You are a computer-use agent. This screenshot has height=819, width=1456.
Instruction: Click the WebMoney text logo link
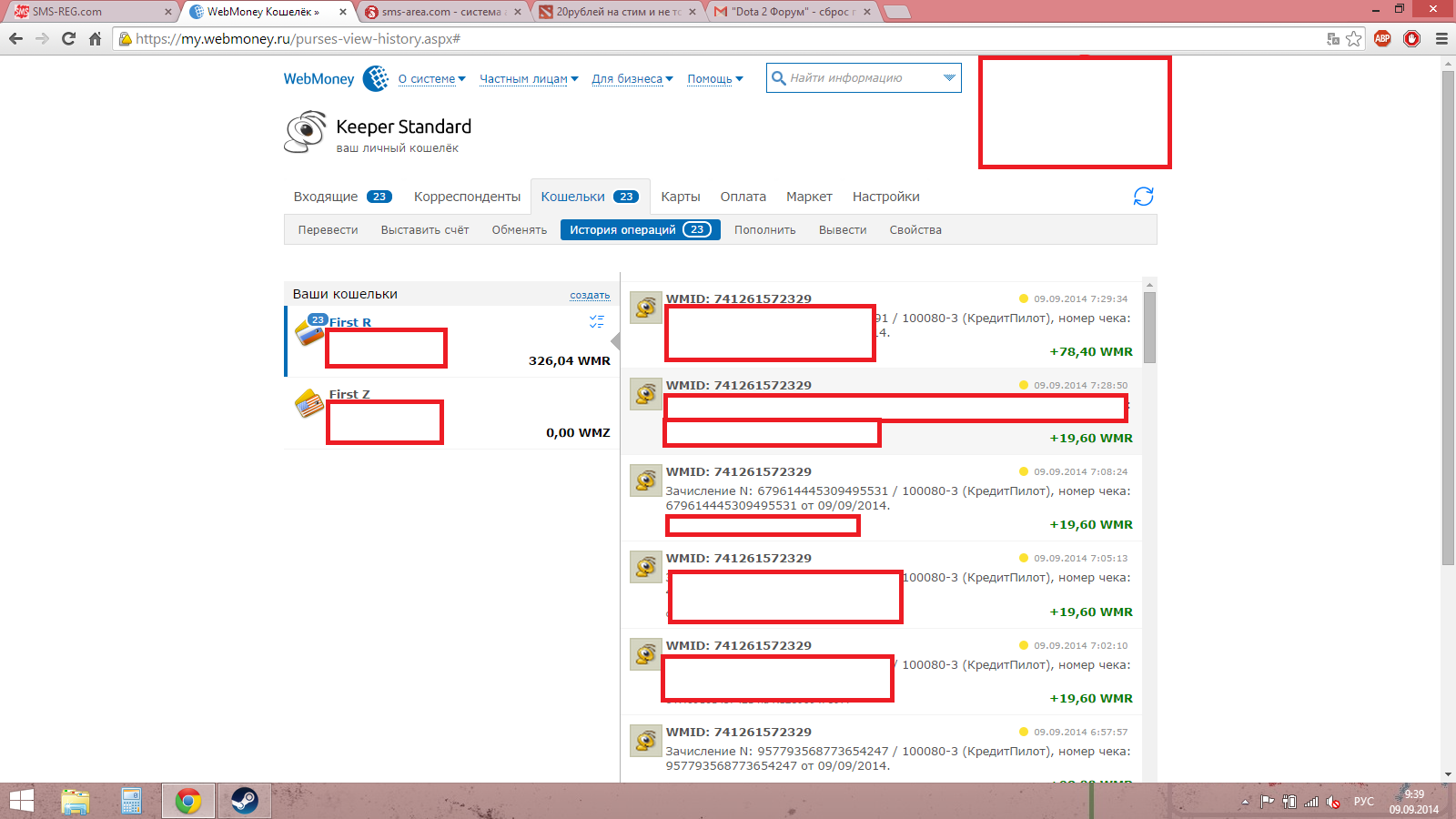[x=318, y=79]
